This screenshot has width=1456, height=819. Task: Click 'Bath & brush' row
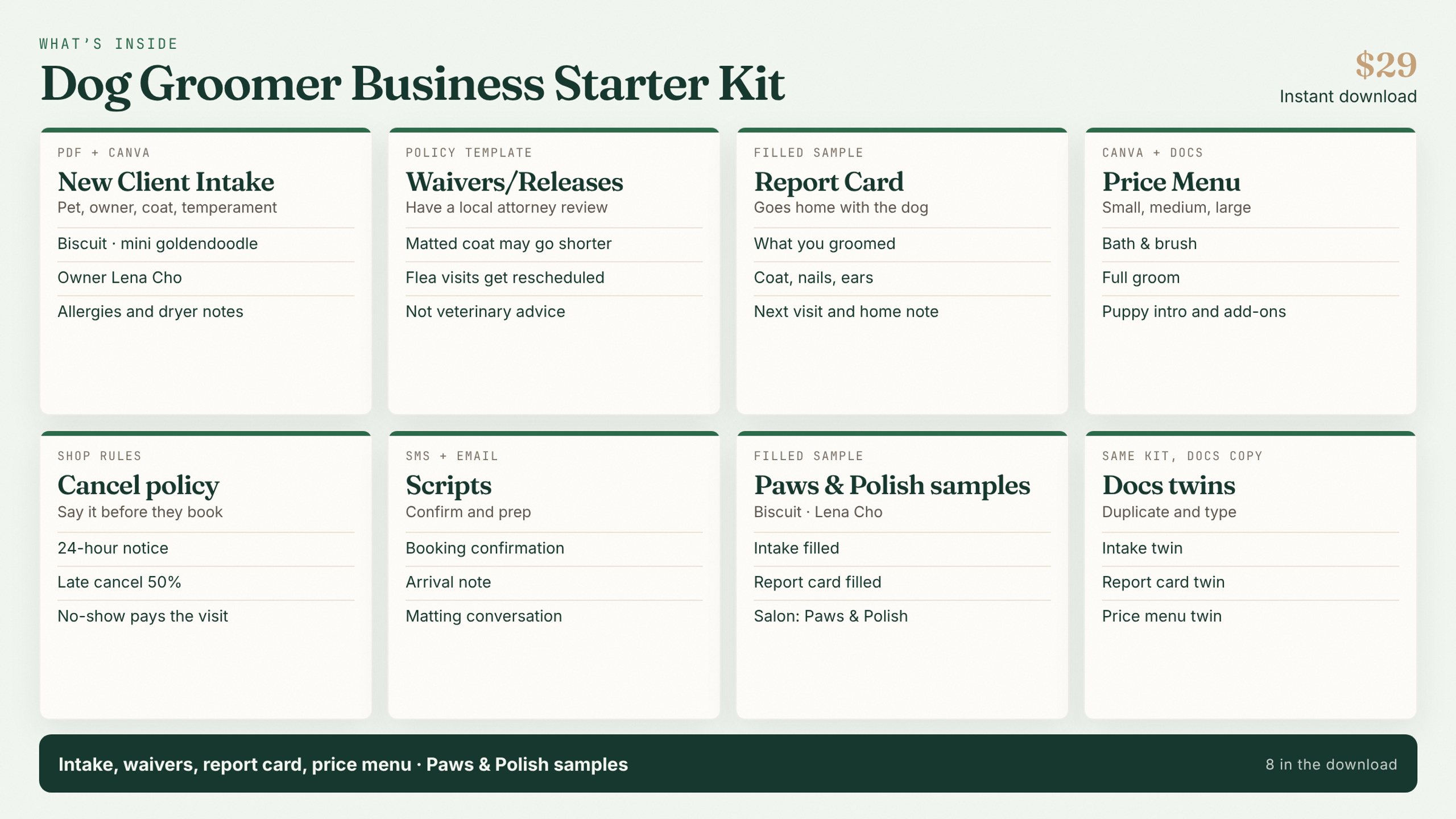(1251, 244)
